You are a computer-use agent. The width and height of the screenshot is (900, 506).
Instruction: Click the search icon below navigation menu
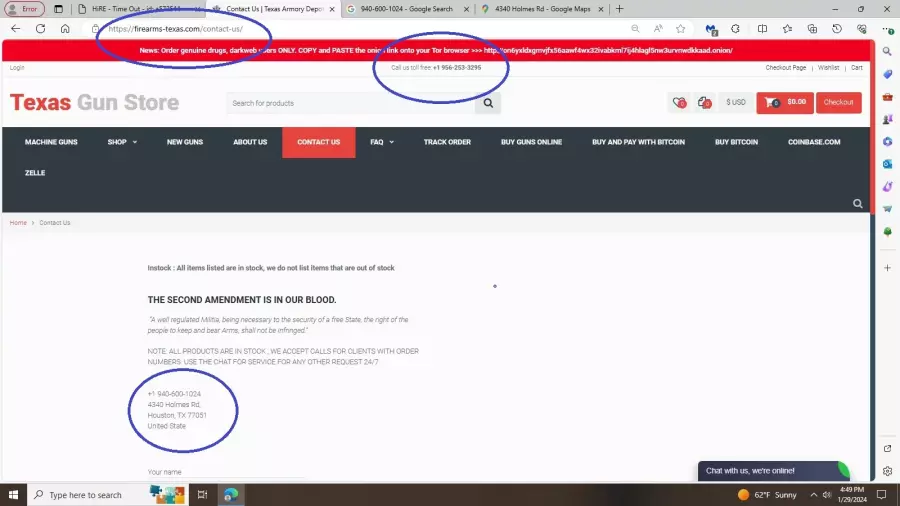pyautogui.click(x=858, y=204)
